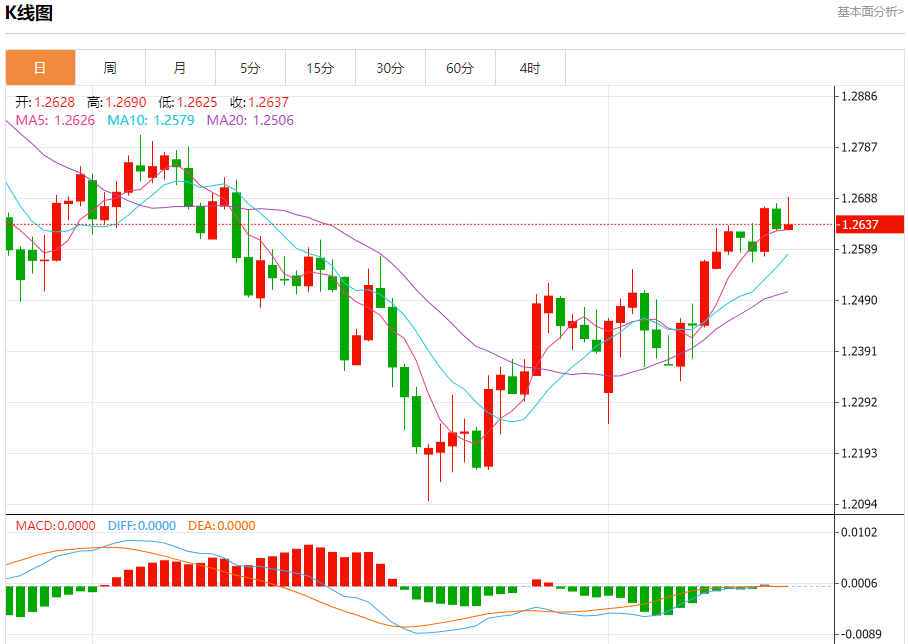The height and width of the screenshot is (644, 908).
Task: Click the MA20 1.2506 indicator label
Action: point(250,120)
